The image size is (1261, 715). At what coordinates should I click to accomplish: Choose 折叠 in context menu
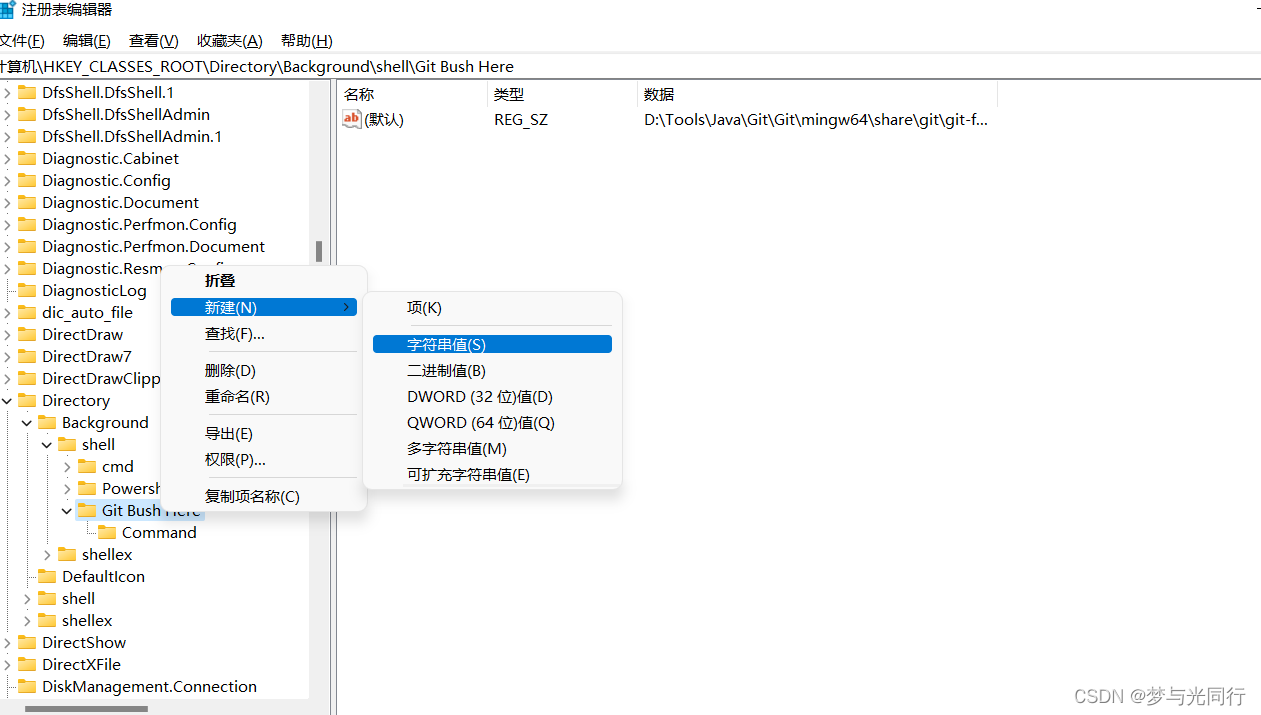[264, 281]
